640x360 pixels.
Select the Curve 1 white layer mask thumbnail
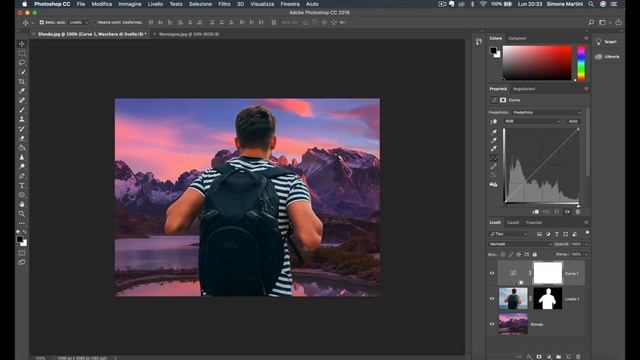point(548,273)
